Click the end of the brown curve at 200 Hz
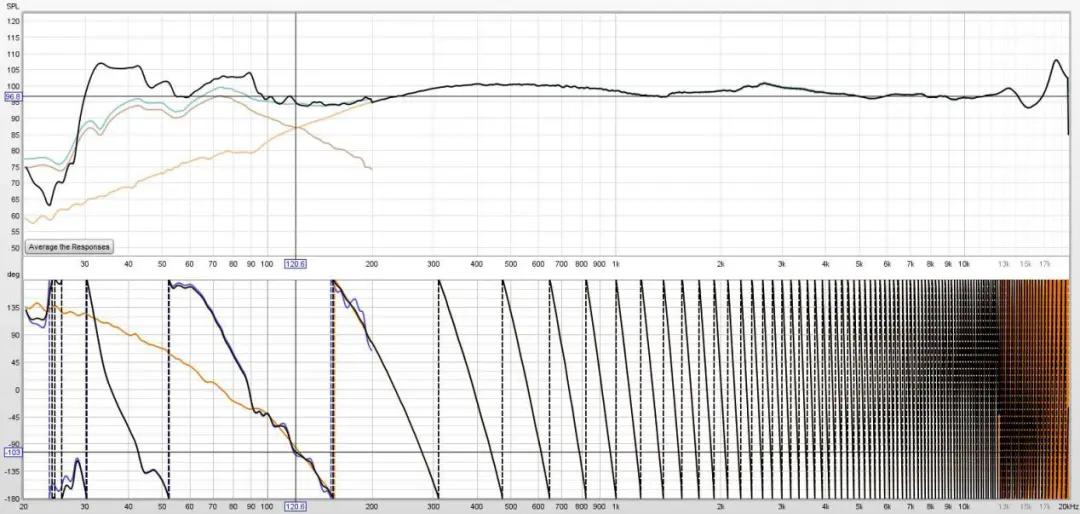1080x514 pixels. tap(371, 169)
